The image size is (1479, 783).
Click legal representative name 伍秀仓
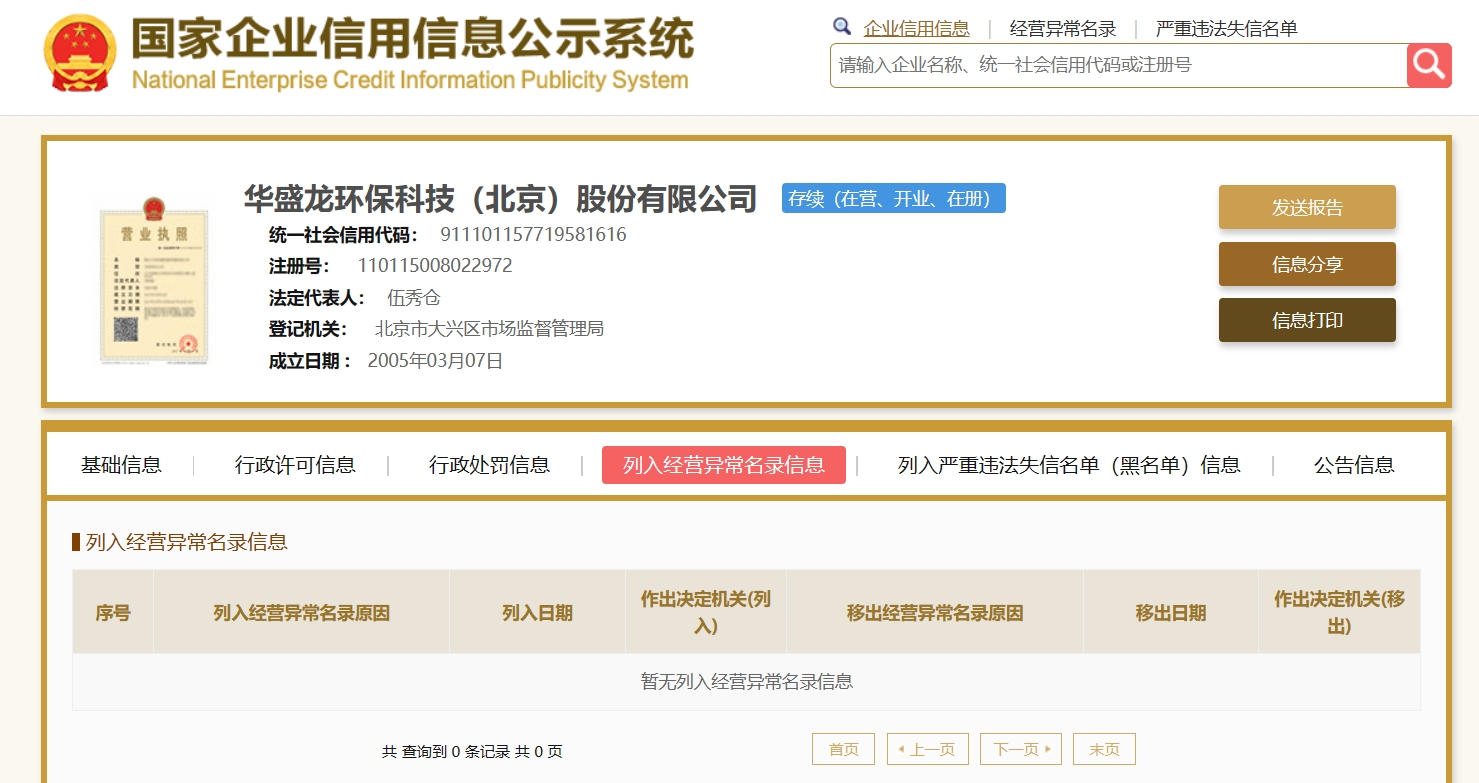tap(414, 298)
